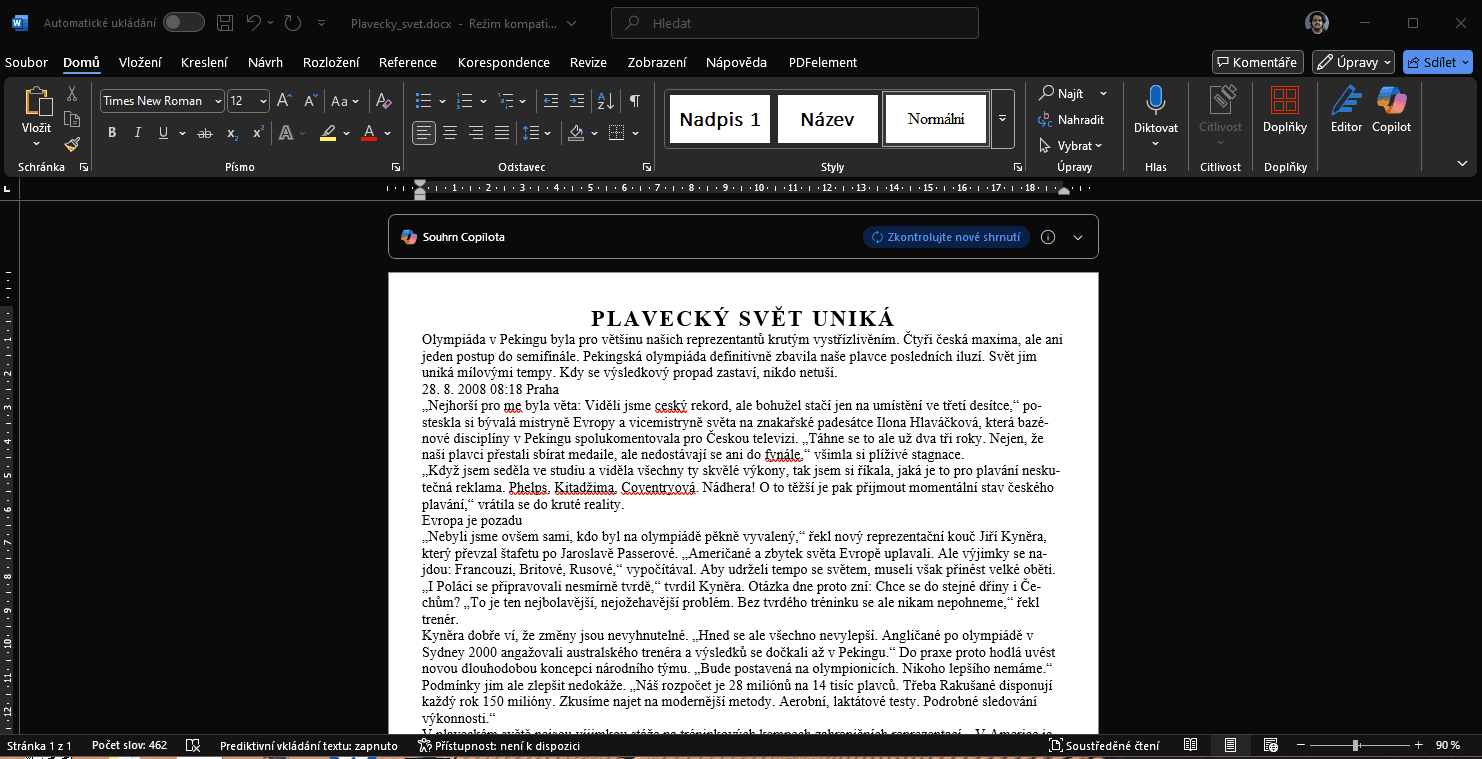Click the Komentáře button

(x=1257, y=62)
